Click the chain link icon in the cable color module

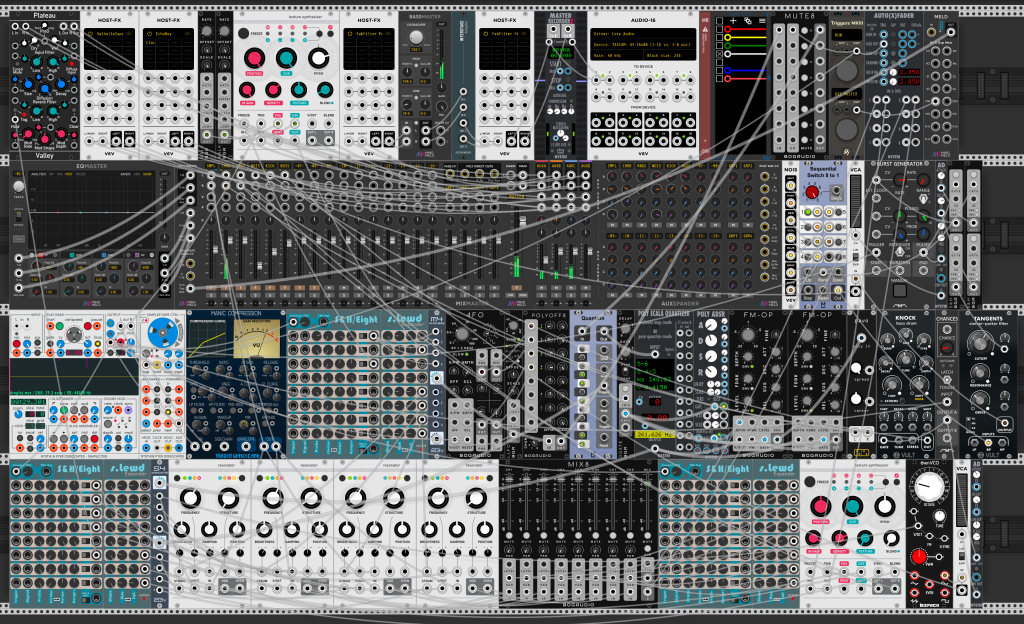point(748,21)
